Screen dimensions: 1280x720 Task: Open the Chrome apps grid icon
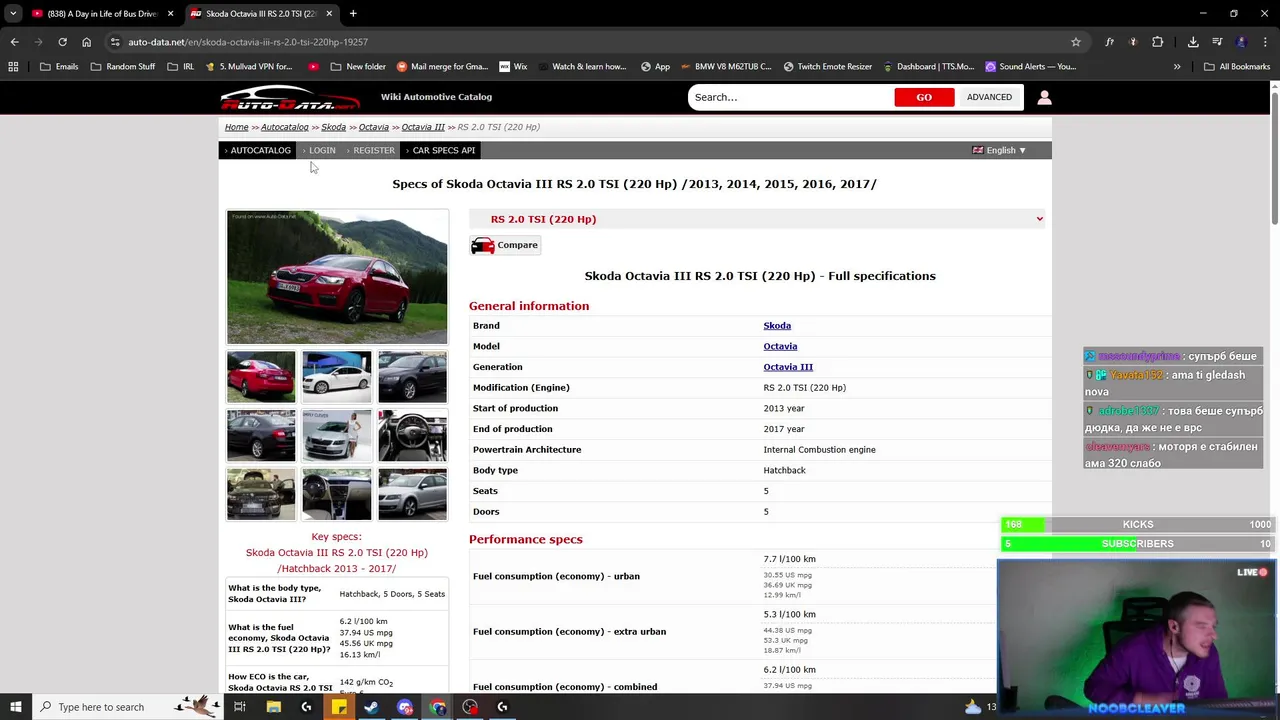pos(13,67)
